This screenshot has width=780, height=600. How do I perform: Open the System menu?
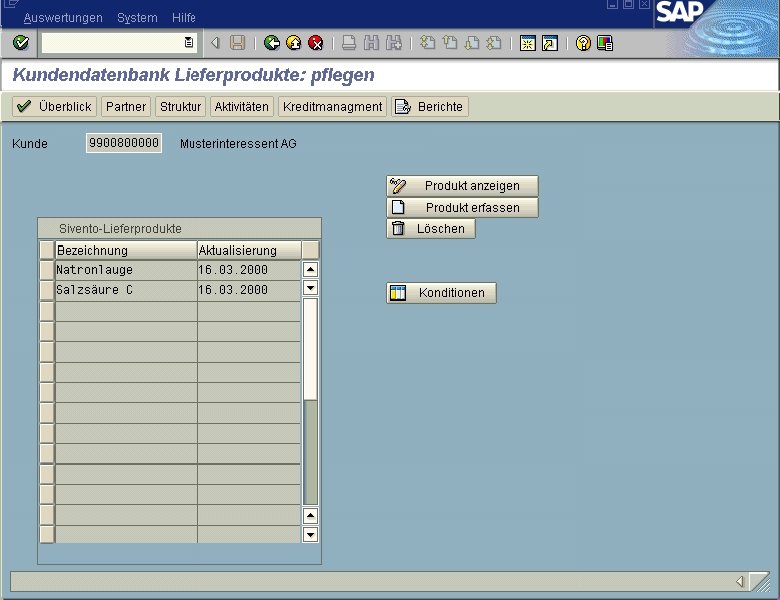pos(137,18)
